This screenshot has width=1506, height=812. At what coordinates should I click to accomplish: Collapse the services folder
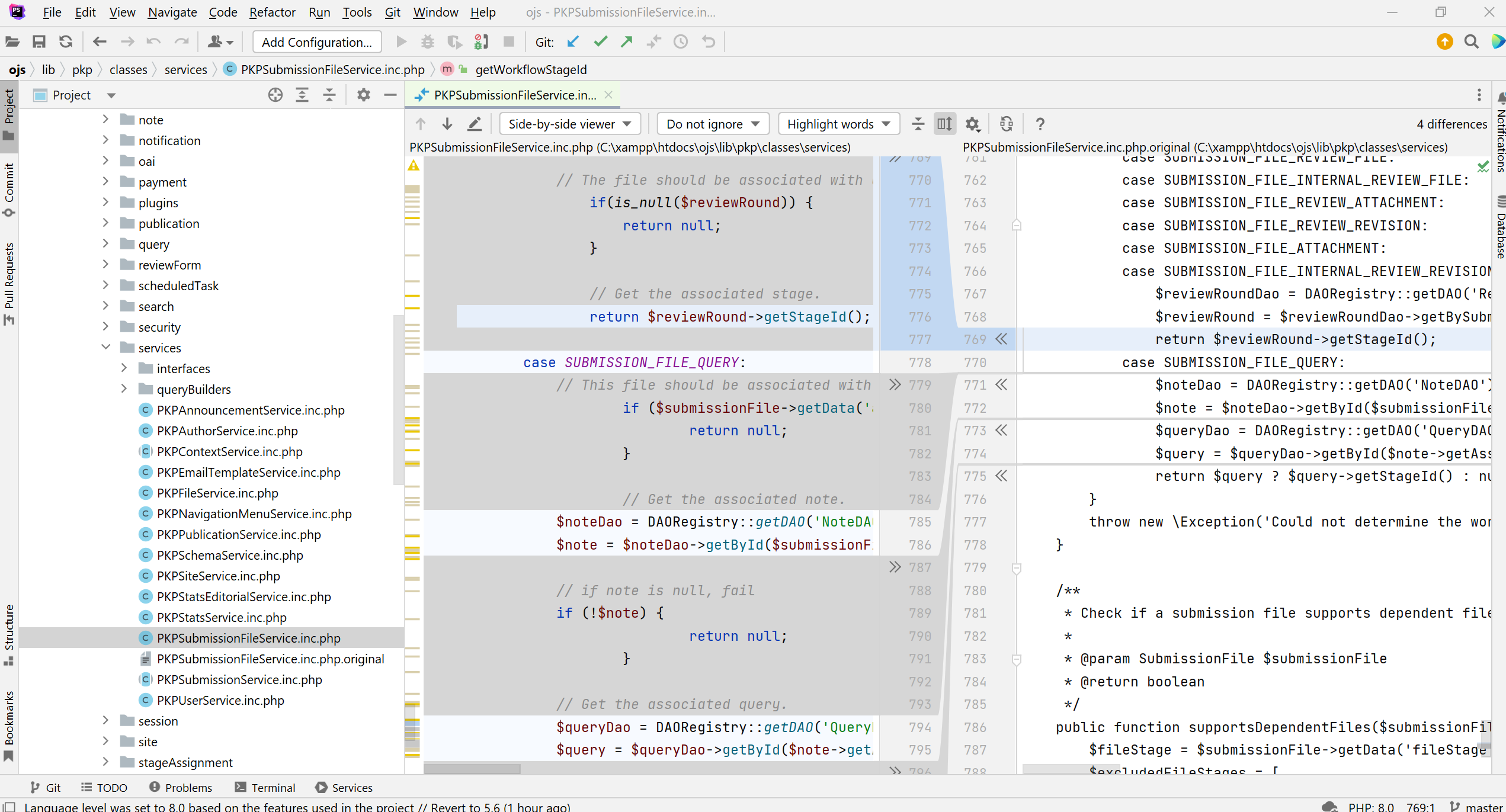(x=105, y=348)
